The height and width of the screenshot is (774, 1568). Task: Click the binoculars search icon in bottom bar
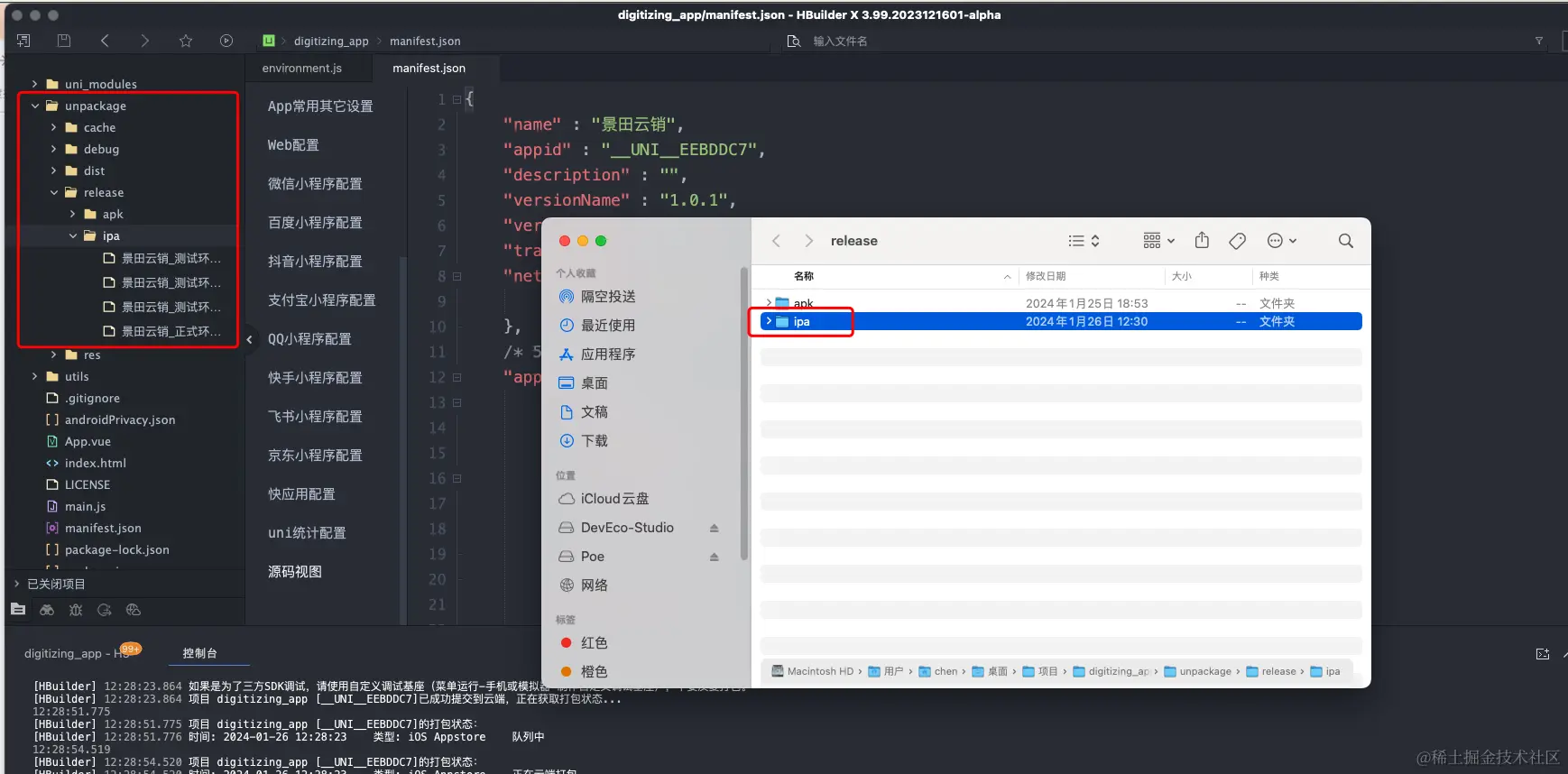(47, 610)
